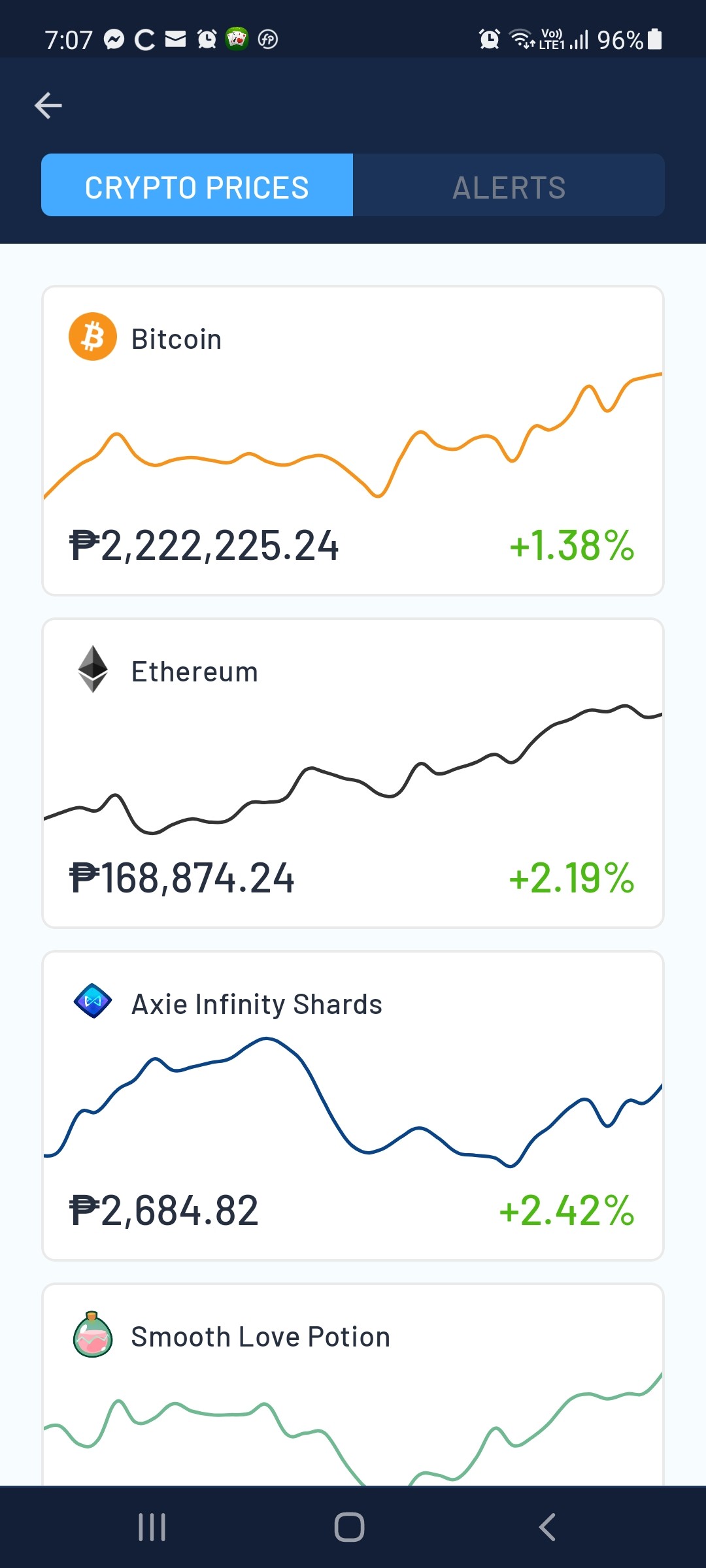
Task: Tap the orange Bitcoin logo icon
Action: (x=93, y=336)
